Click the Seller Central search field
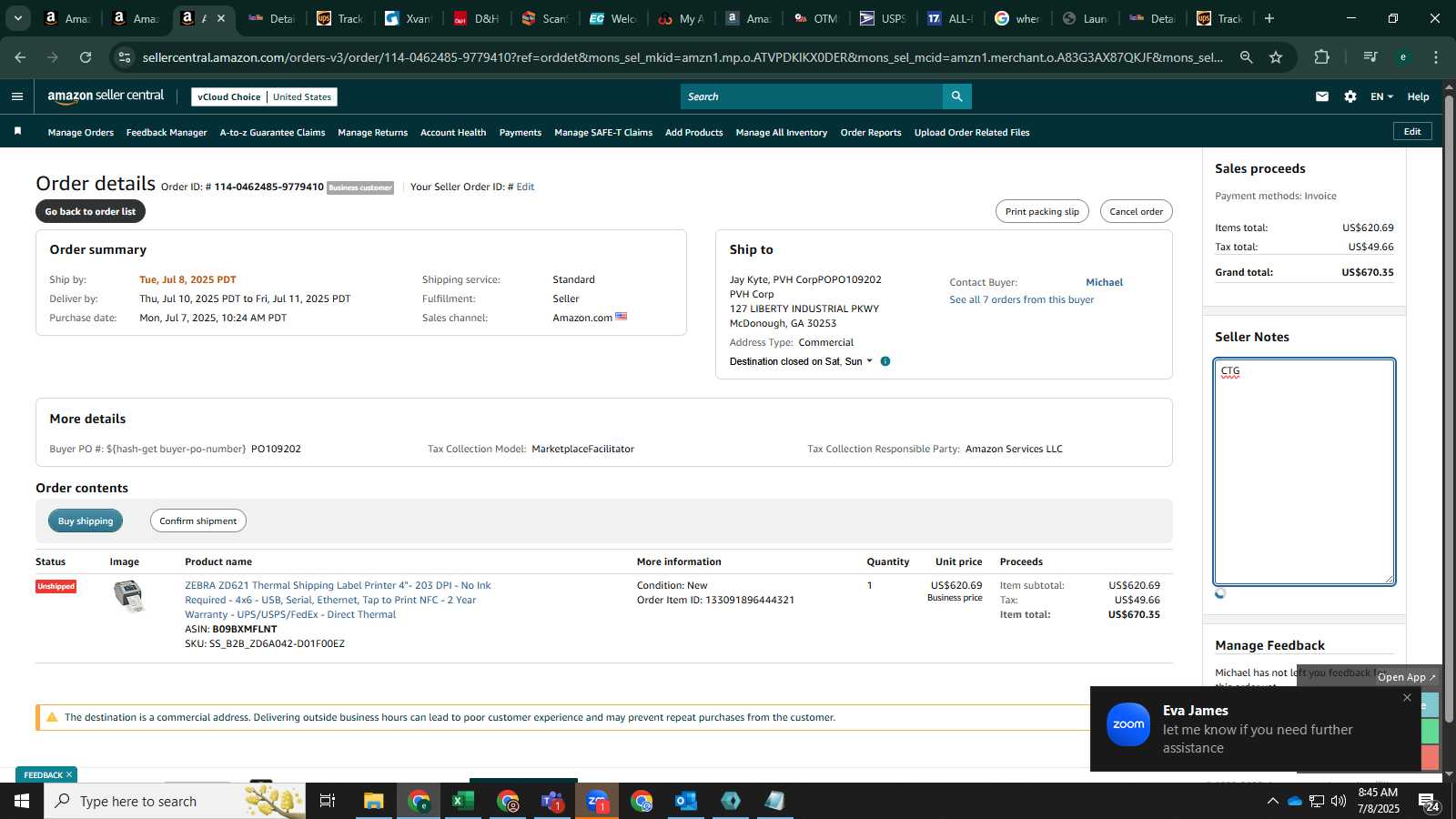The width and height of the screenshot is (1456, 819). [812, 96]
